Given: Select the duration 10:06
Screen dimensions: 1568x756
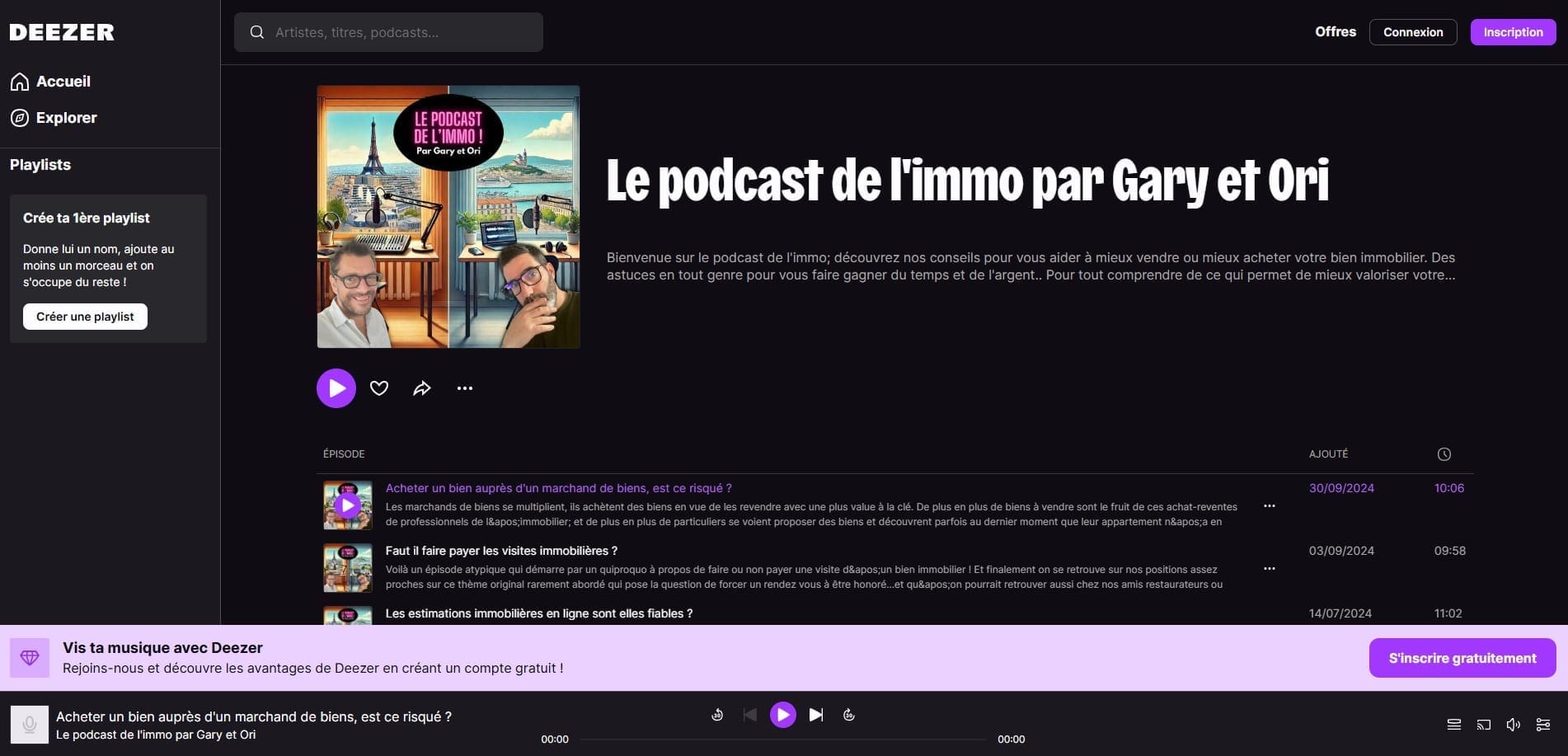Looking at the screenshot, I should pos(1449,488).
